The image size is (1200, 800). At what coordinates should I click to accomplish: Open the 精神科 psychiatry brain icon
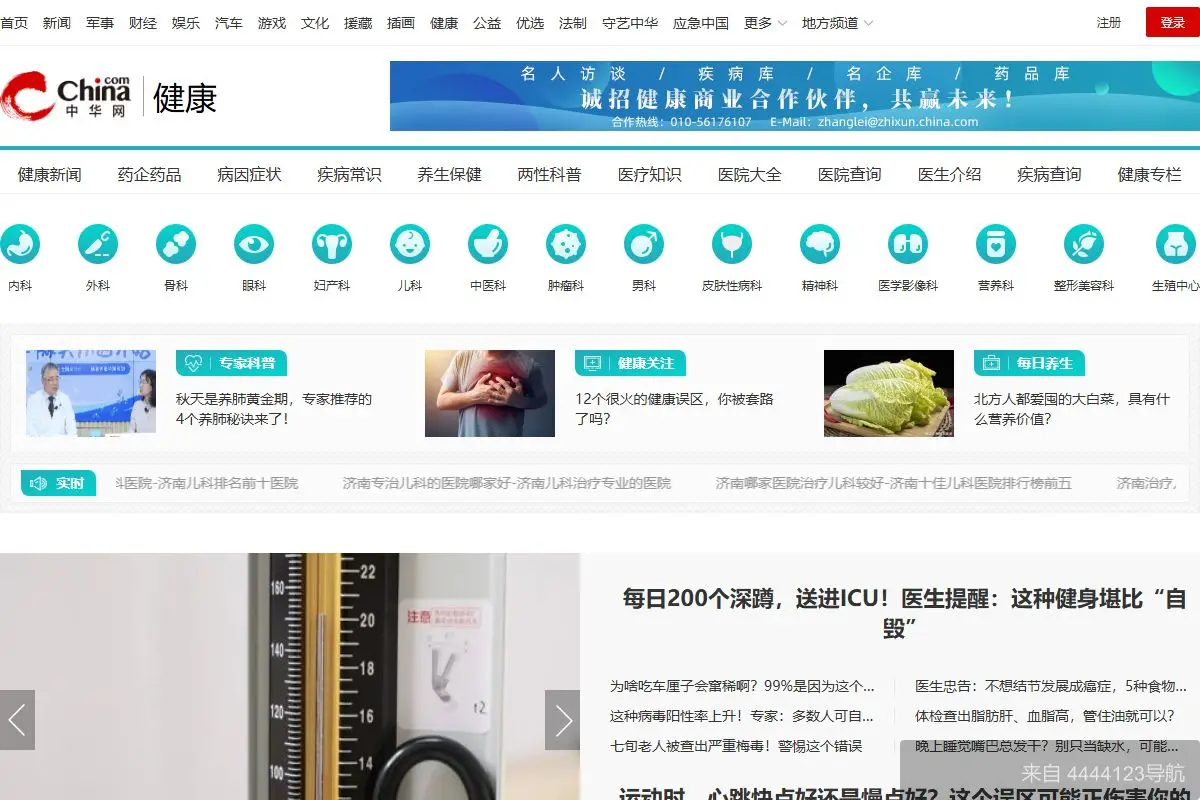pyautogui.click(x=821, y=242)
